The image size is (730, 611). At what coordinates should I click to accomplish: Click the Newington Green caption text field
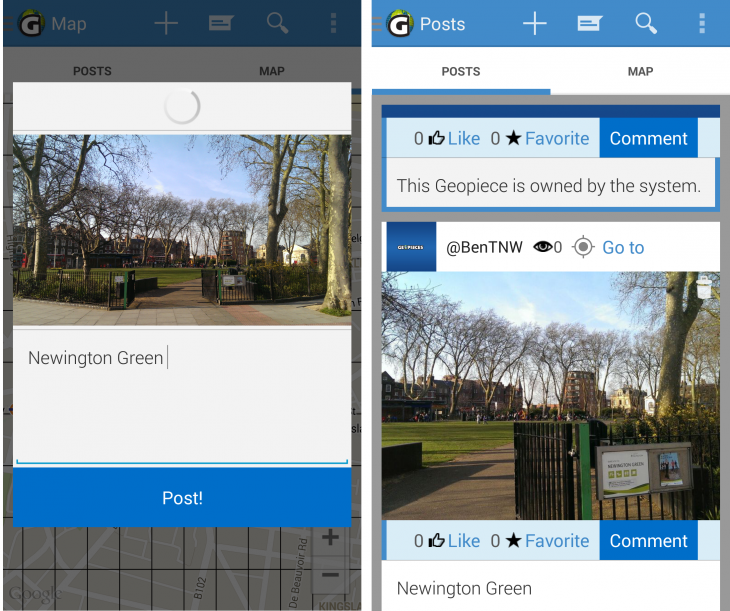click(x=182, y=395)
